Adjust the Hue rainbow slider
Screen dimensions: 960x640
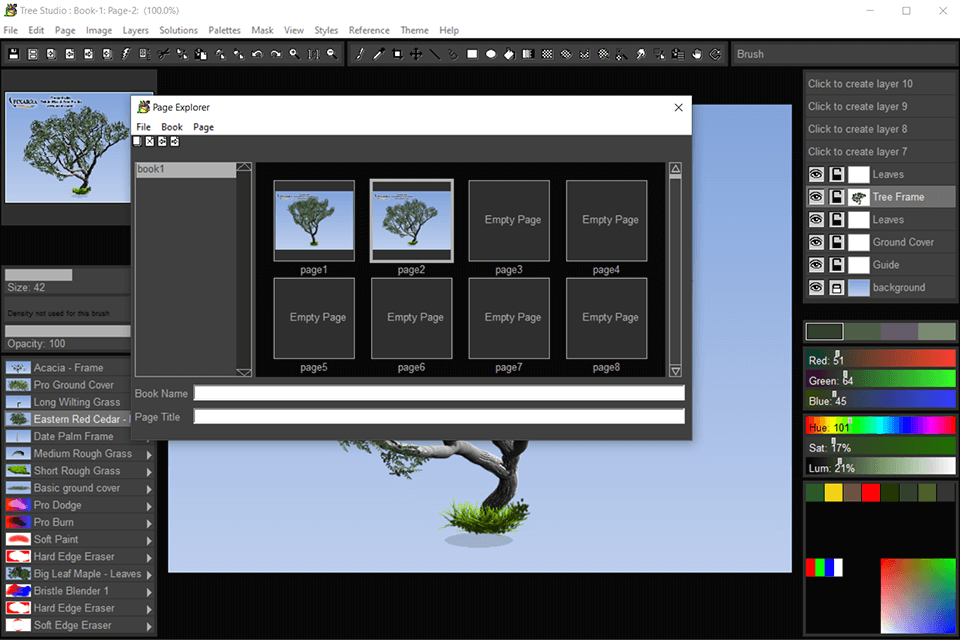tap(880, 426)
